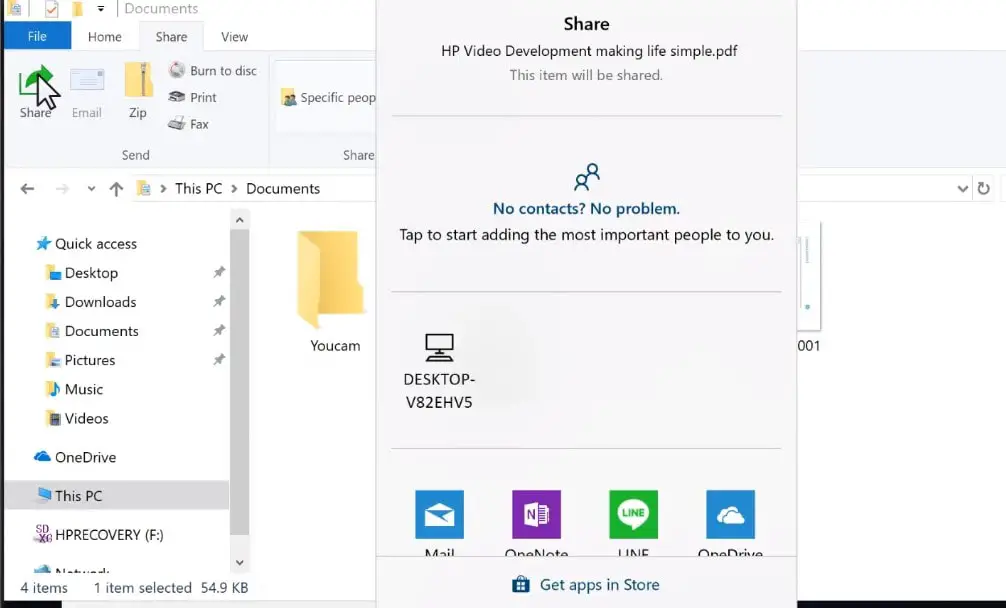Click the New folder icon in title bar
Image resolution: width=1006 pixels, height=608 pixels.
[x=77, y=9]
